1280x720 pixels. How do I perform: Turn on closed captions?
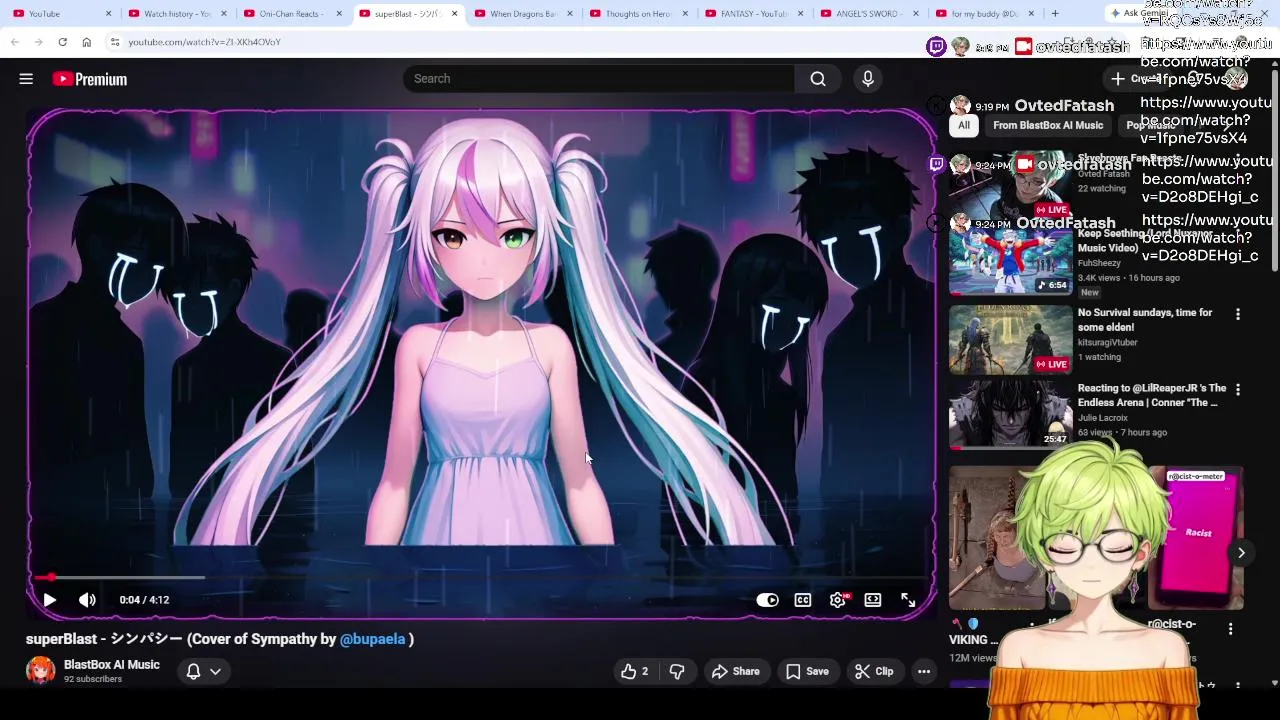802,600
